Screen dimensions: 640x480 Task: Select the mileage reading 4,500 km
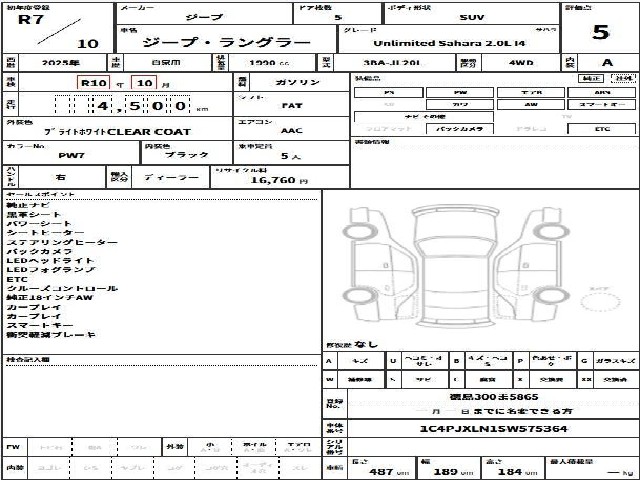(131, 106)
